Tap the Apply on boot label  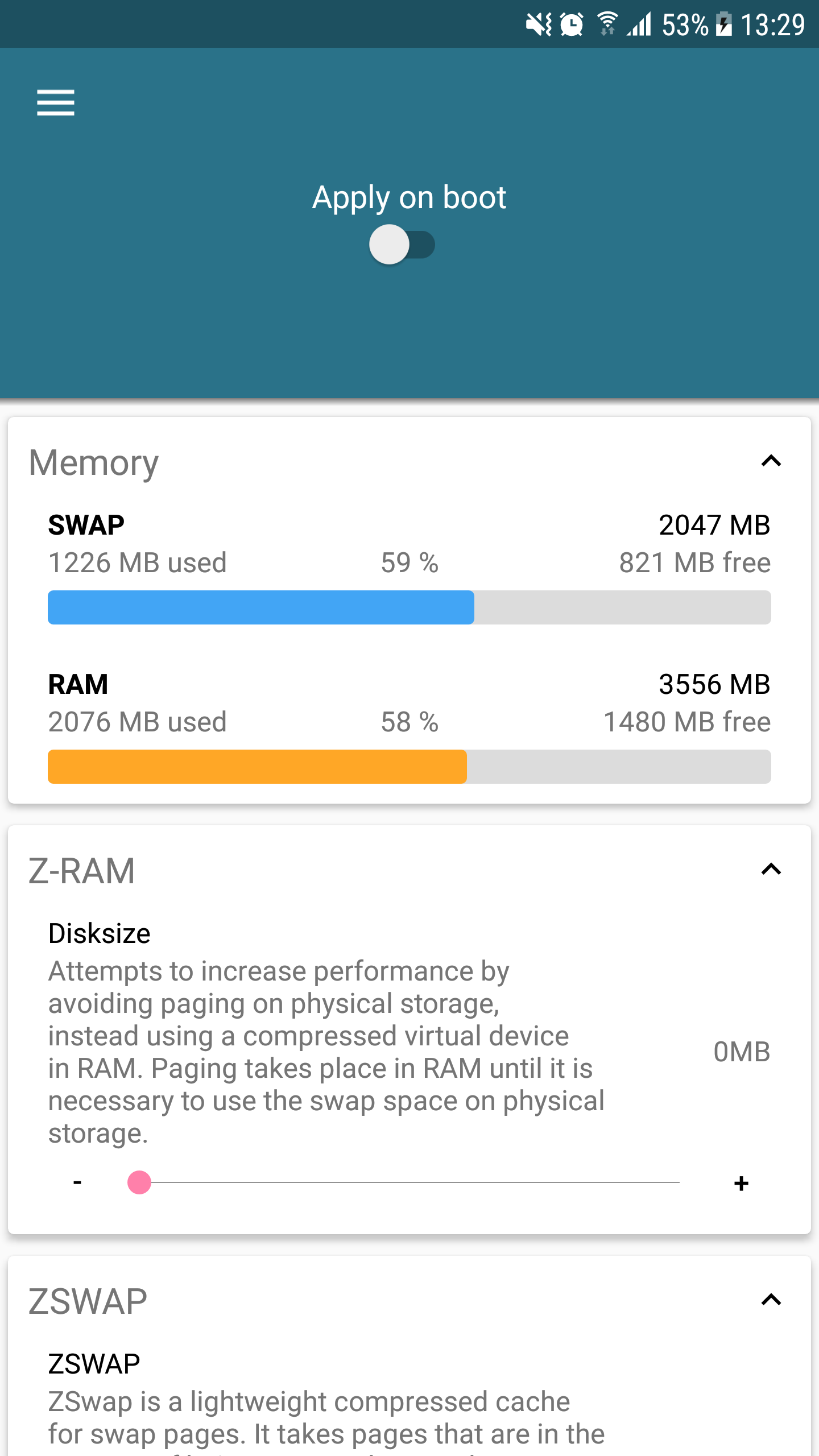[409, 197]
